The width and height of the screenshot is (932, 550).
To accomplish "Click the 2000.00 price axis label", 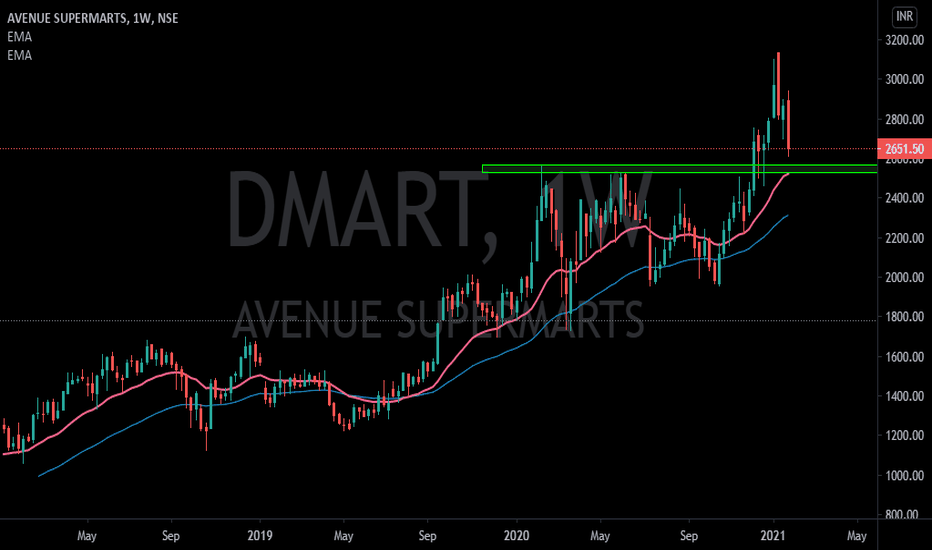I will click(904, 278).
